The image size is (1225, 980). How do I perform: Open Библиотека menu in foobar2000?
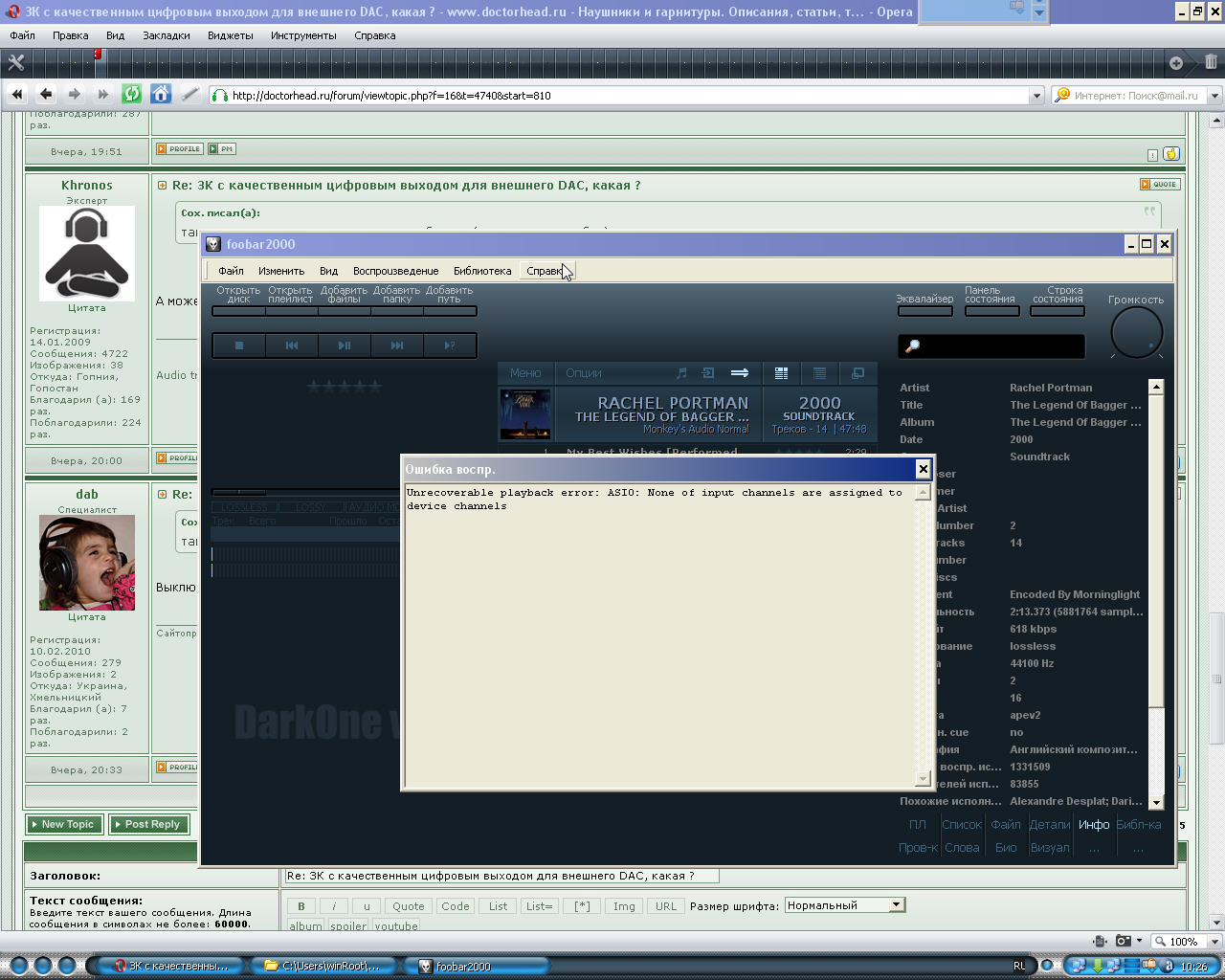(x=482, y=271)
